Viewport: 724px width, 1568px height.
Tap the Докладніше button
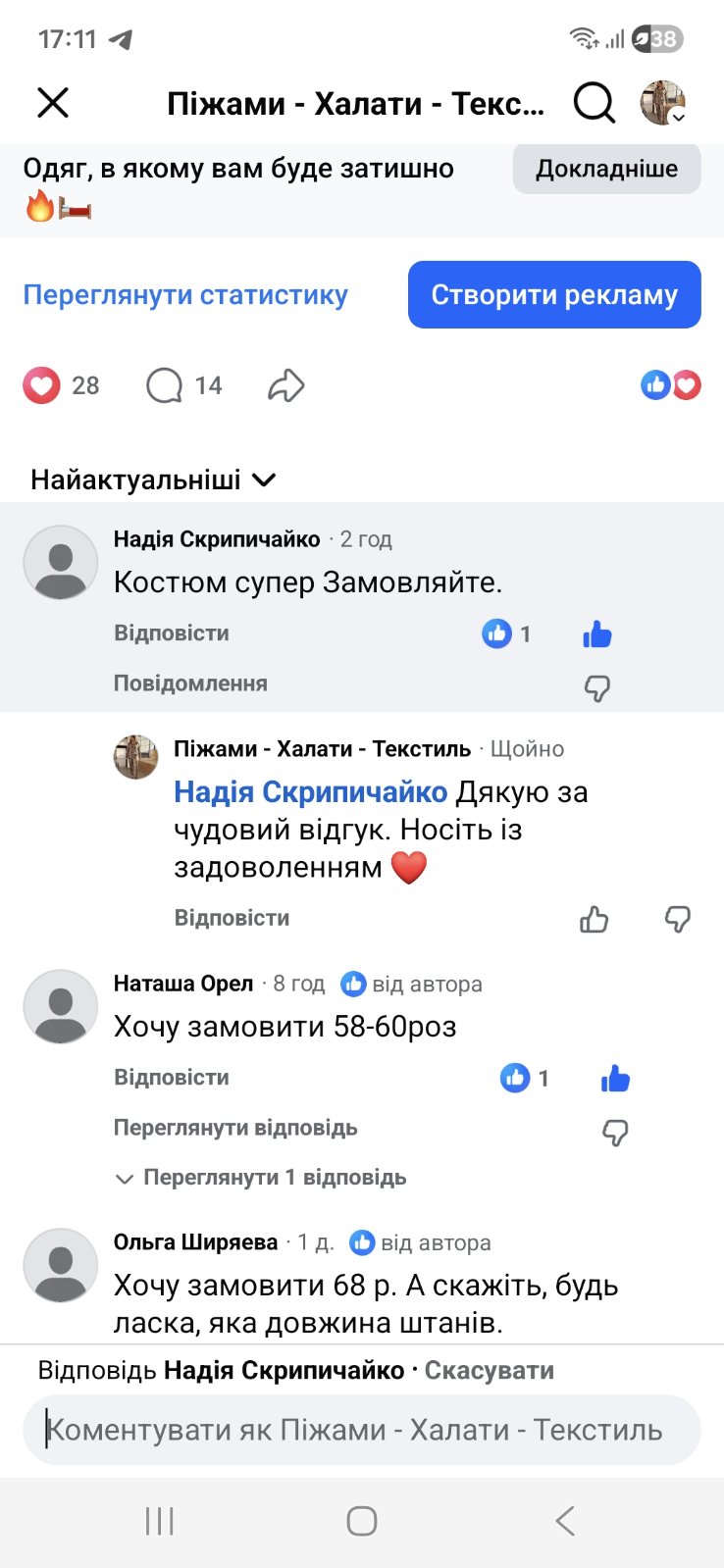(606, 169)
